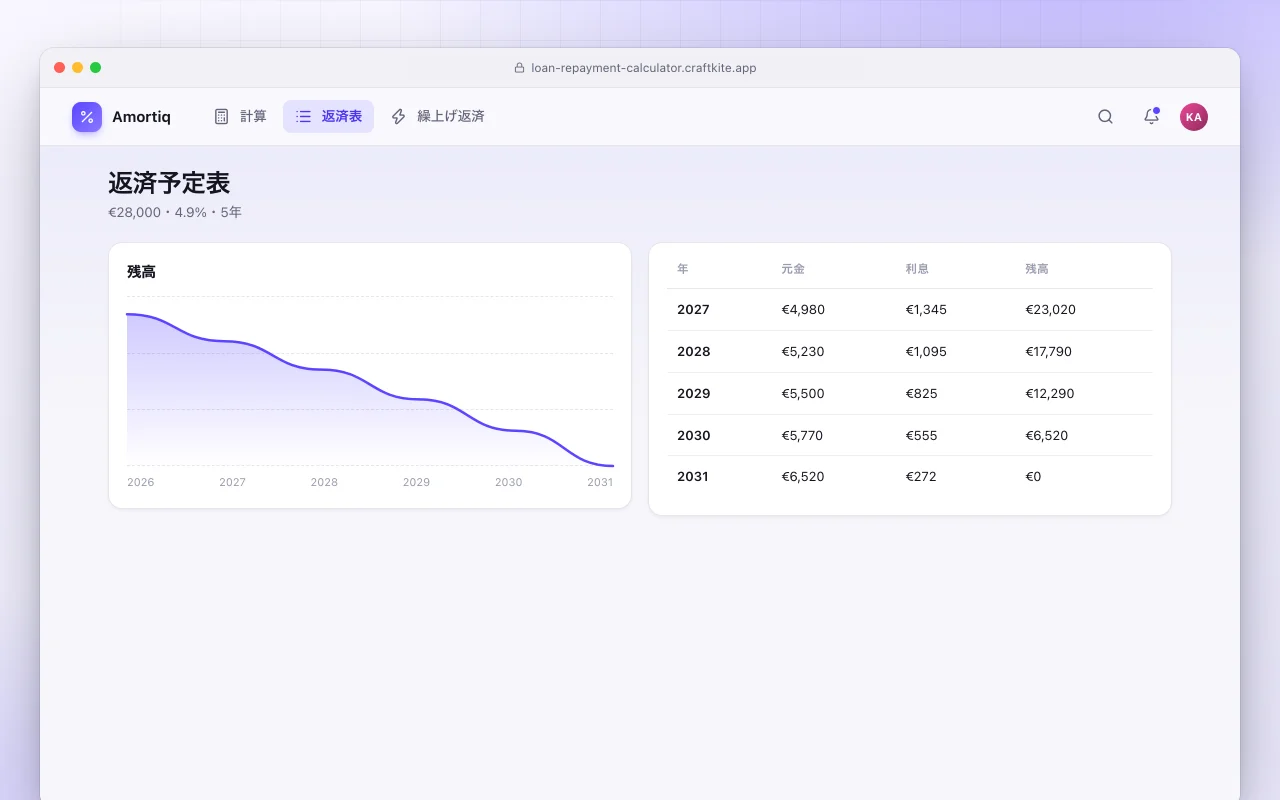This screenshot has width=1280, height=800.
Task: Select the 2028 table row year
Action: click(693, 352)
